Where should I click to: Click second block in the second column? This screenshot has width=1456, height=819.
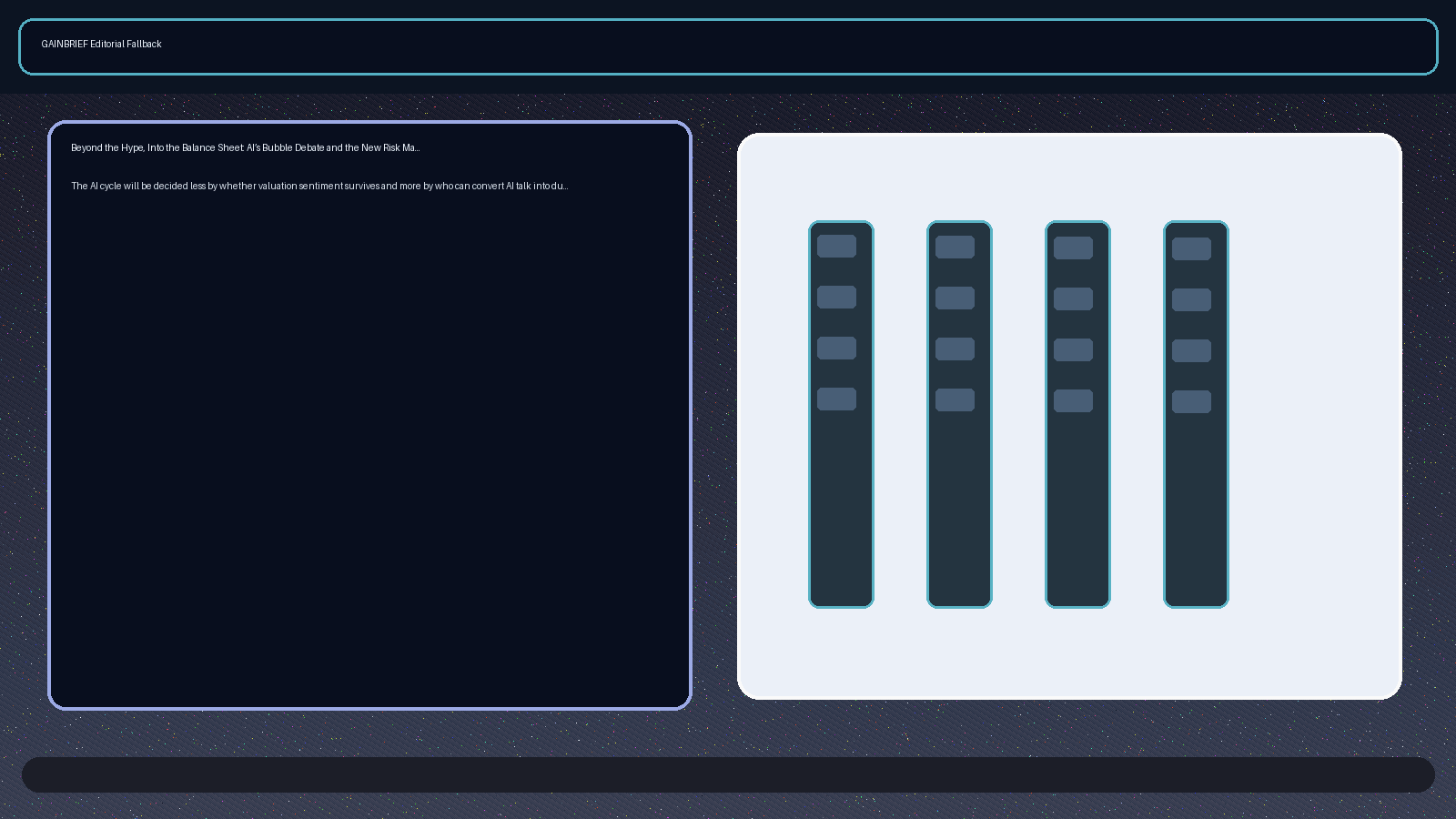(955, 298)
